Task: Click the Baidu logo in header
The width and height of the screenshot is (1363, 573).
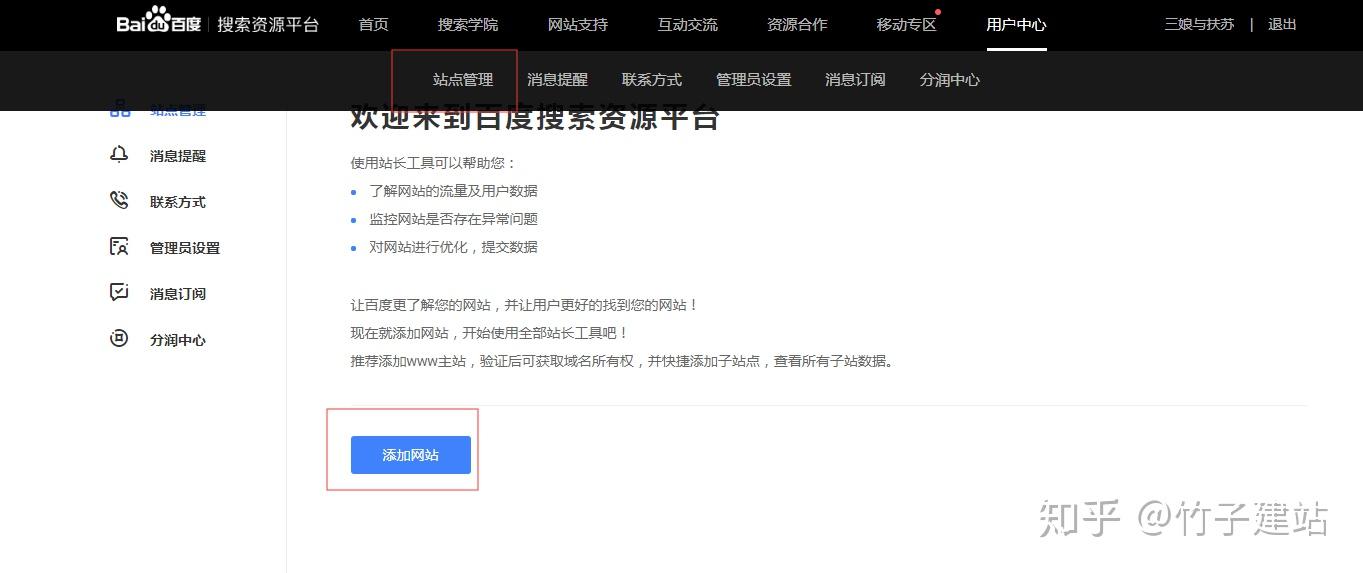Action: [159, 21]
